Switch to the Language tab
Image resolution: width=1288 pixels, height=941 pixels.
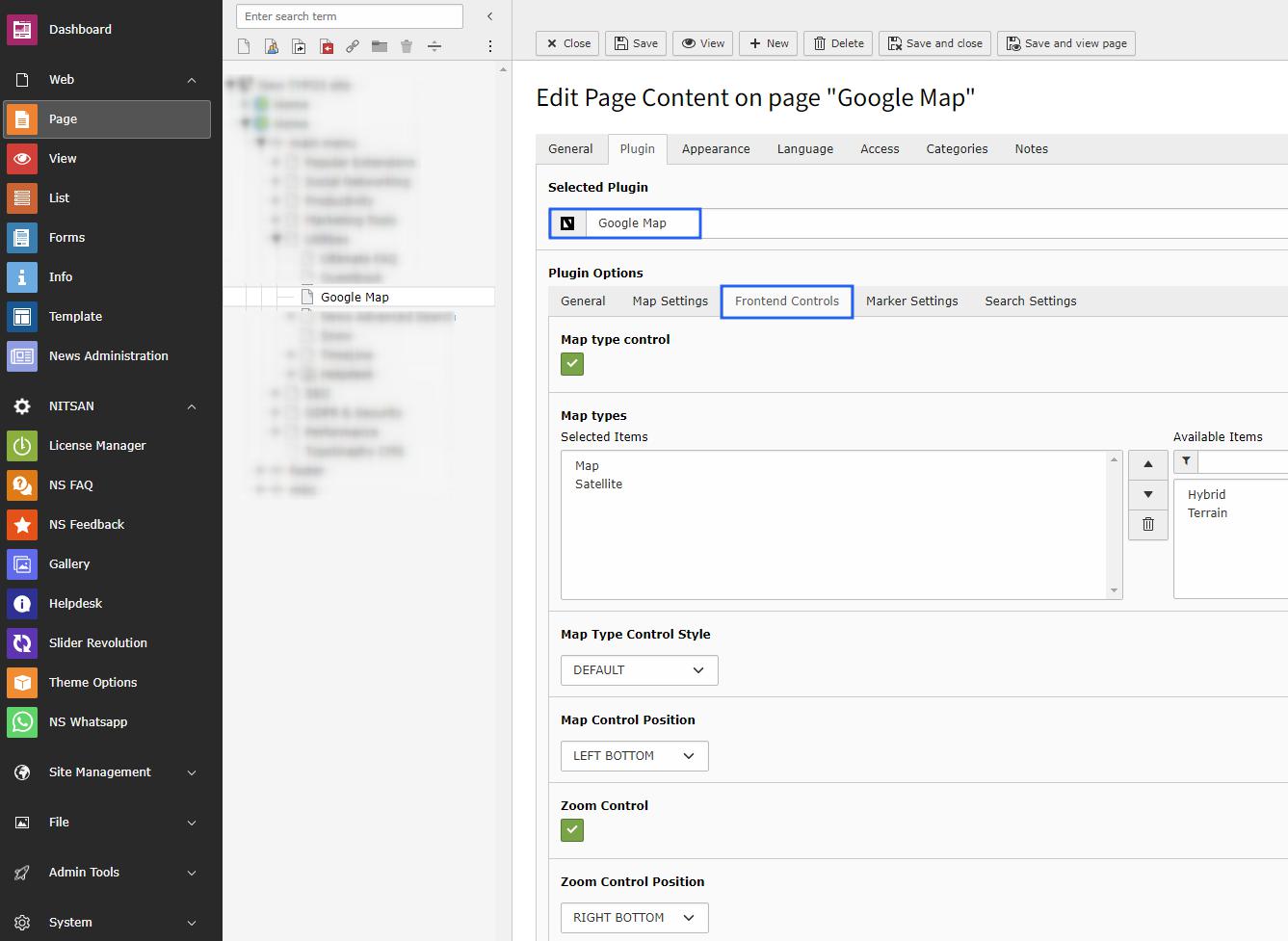click(805, 149)
